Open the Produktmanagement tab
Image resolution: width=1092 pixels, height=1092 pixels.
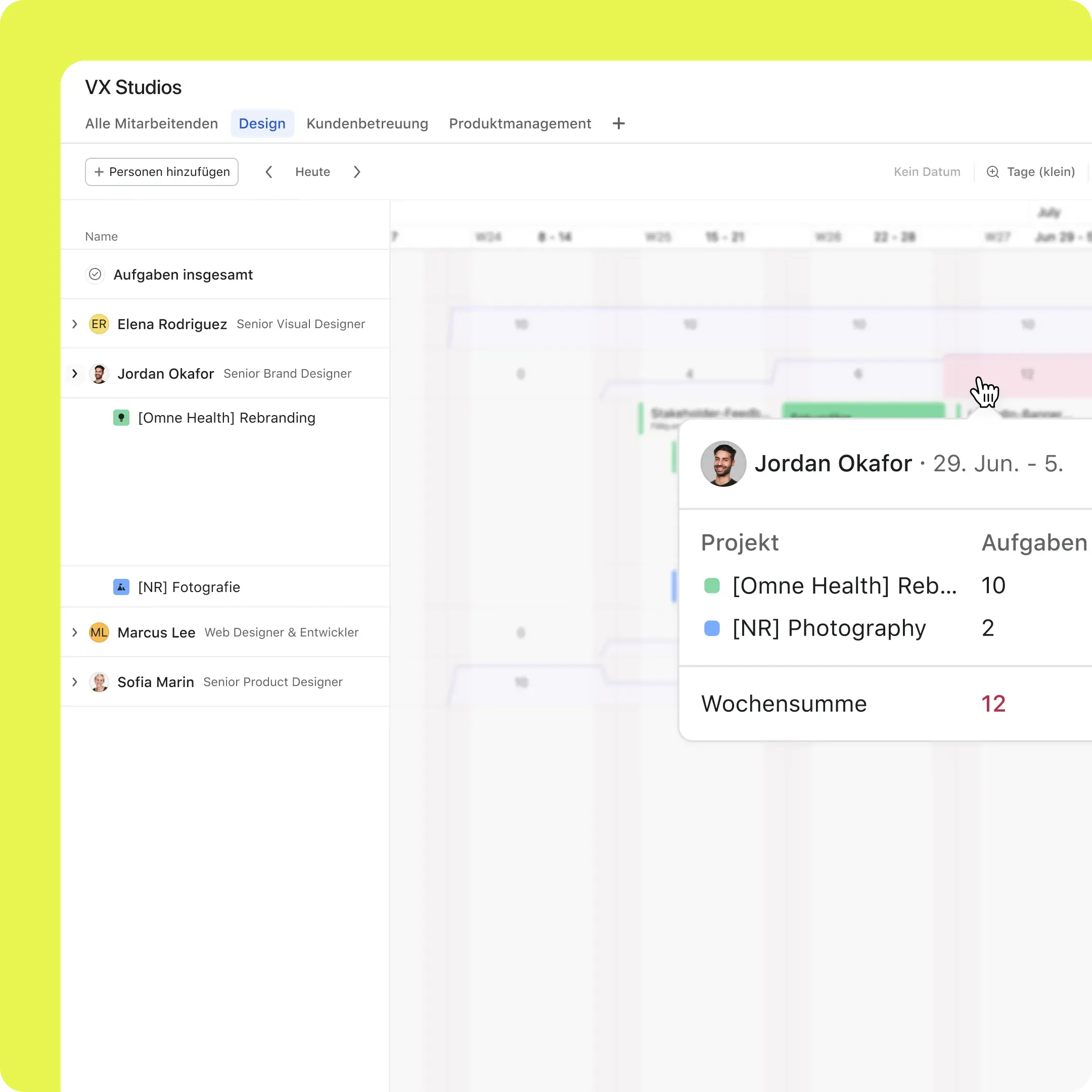pos(519,123)
